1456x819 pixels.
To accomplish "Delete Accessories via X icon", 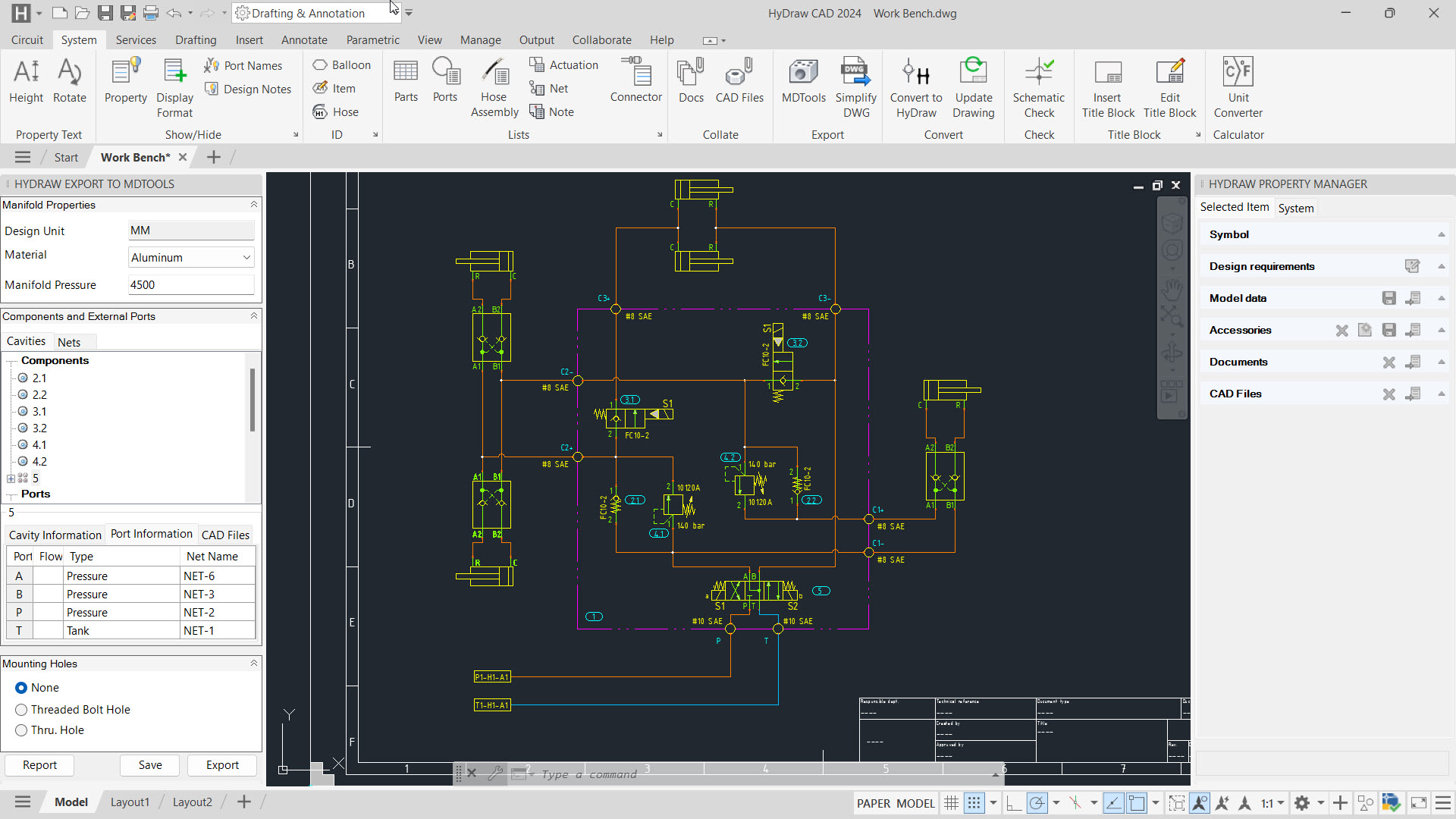I will [x=1342, y=331].
